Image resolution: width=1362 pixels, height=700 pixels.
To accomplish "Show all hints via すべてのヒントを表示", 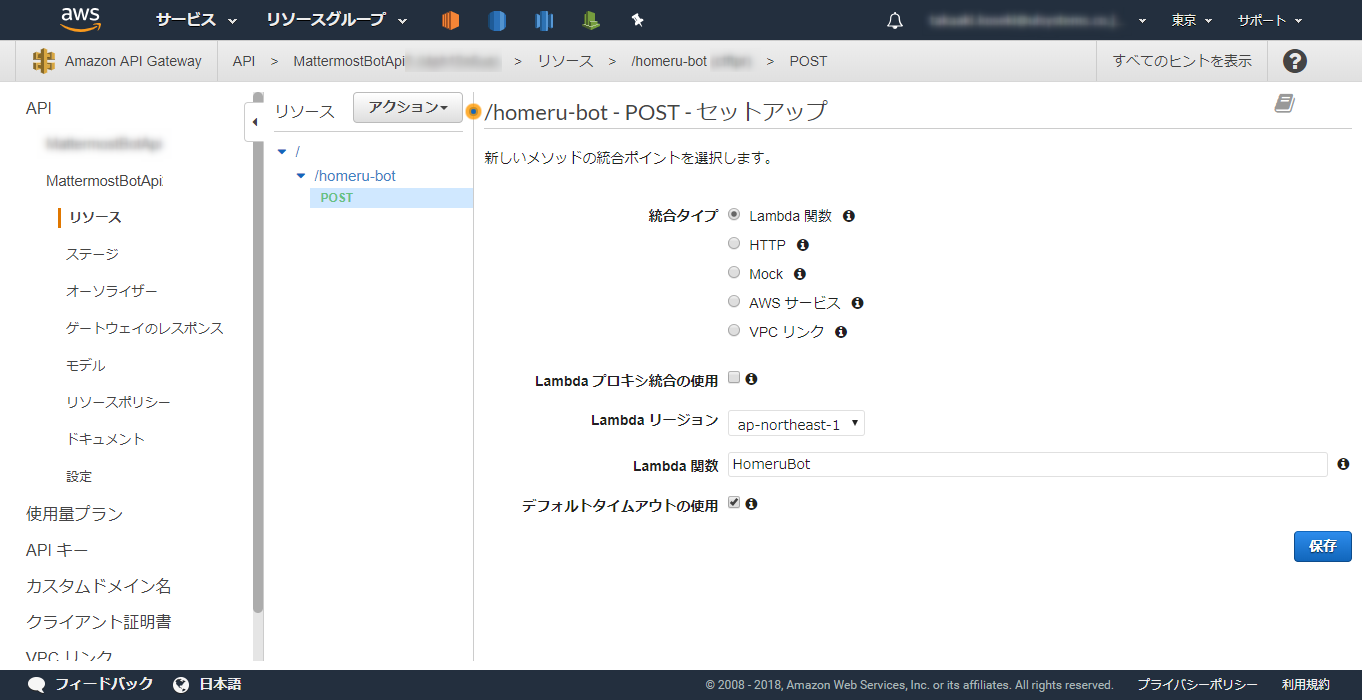I will pyautogui.click(x=1181, y=61).
